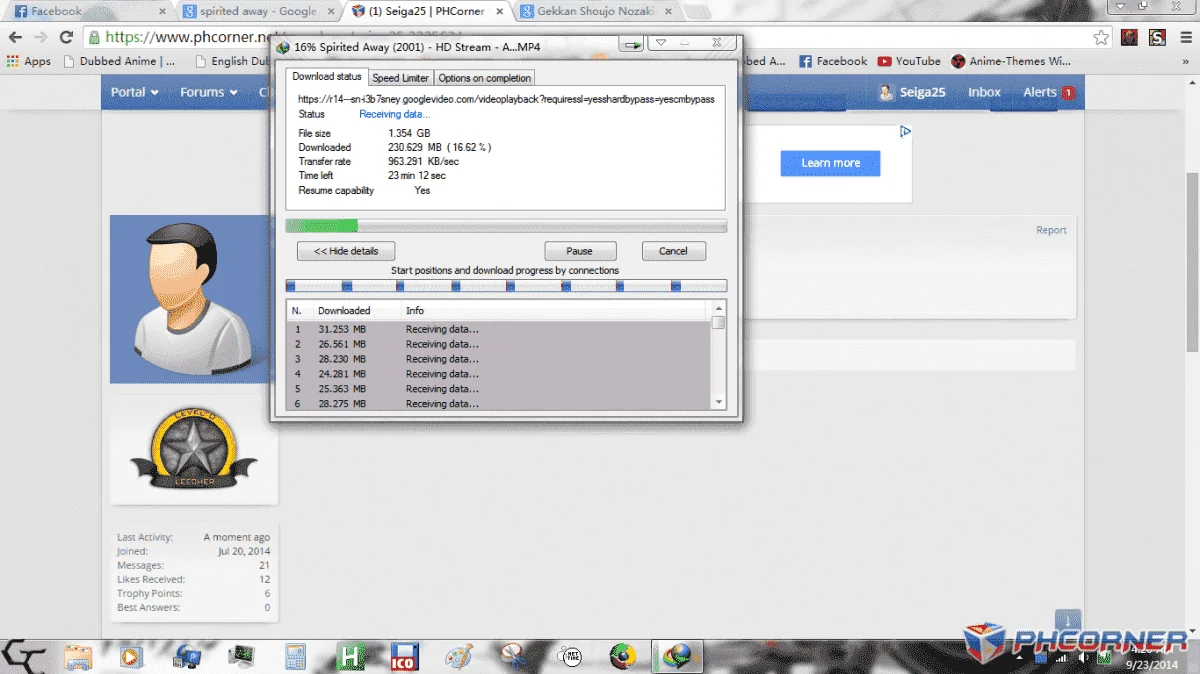Click the Level 0 Leecher badge
The image size is (1200, 674).
[x=194, y=450]
